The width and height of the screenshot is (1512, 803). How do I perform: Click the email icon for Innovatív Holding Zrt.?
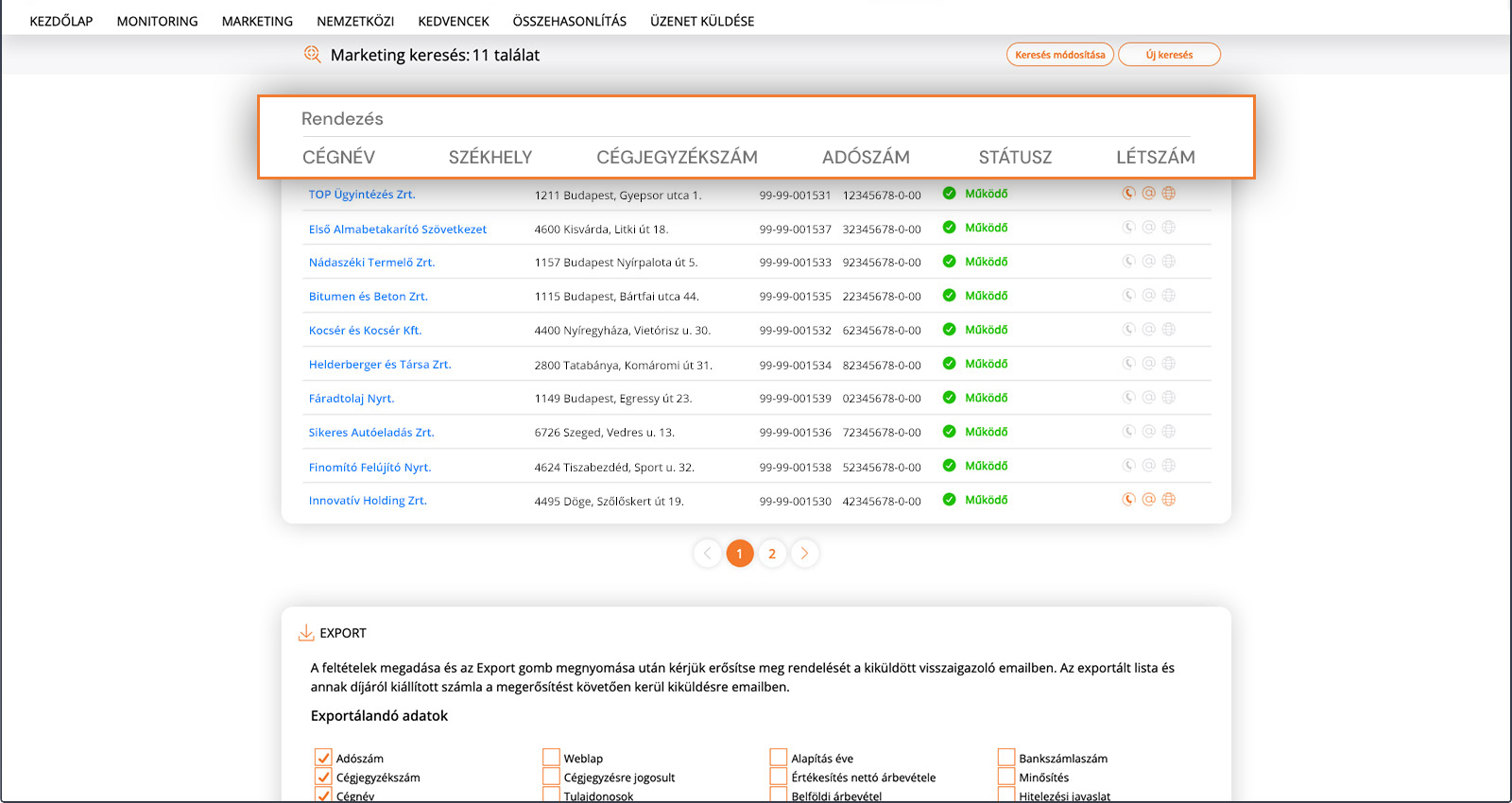[x=1149, y=499]
